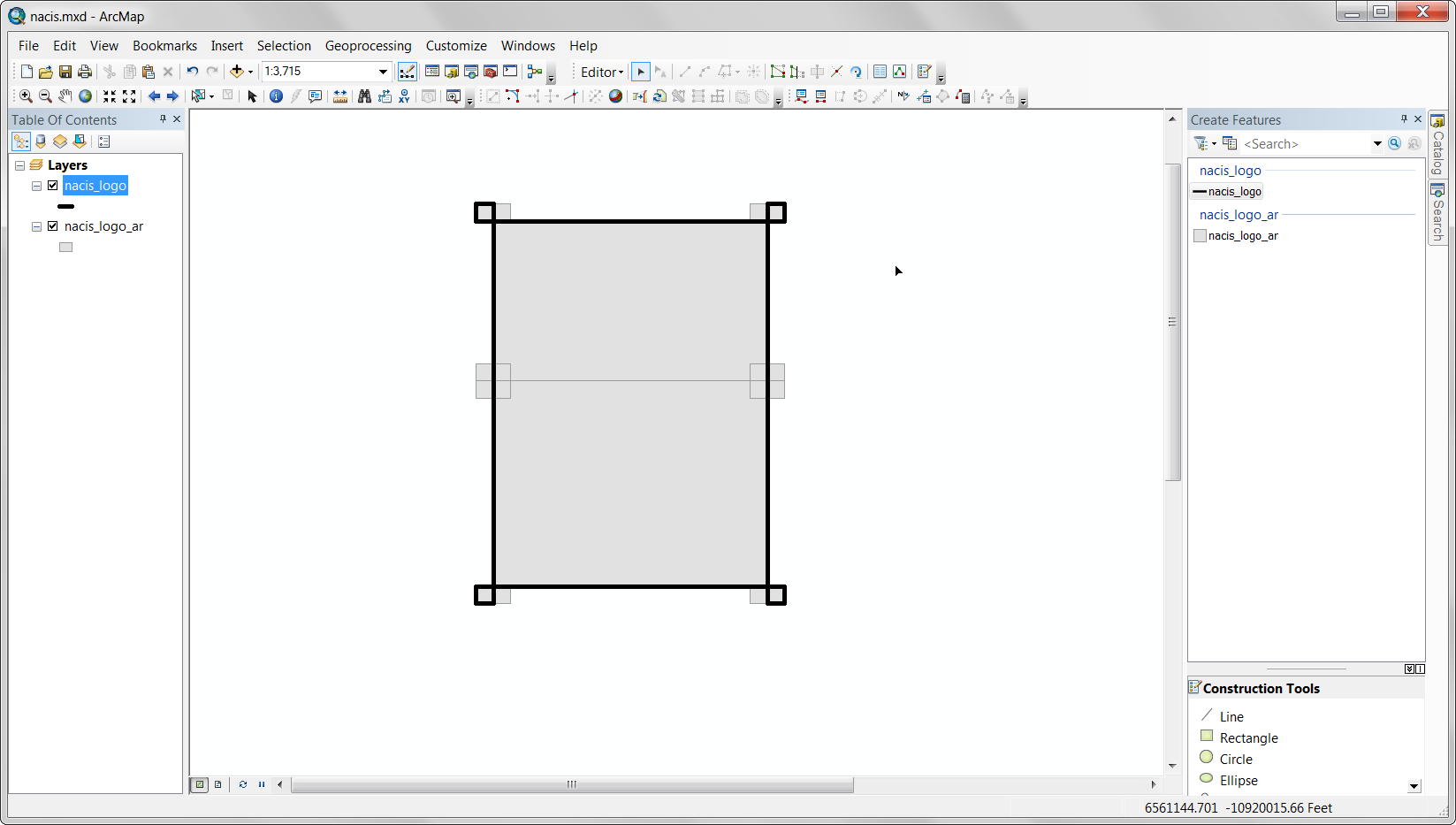Select nacis_logo template in Create Features
The image size is (1456, 825).
point(1227,191)
